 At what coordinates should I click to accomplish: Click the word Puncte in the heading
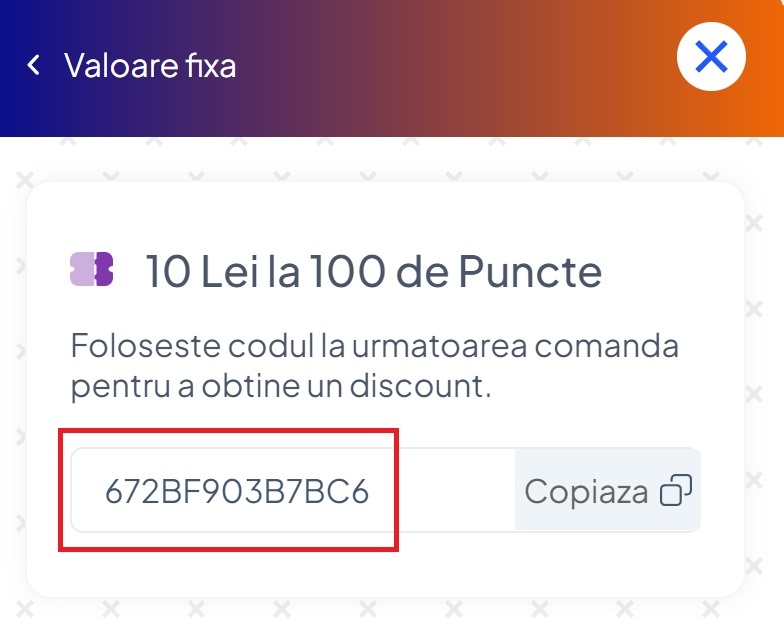530,271
